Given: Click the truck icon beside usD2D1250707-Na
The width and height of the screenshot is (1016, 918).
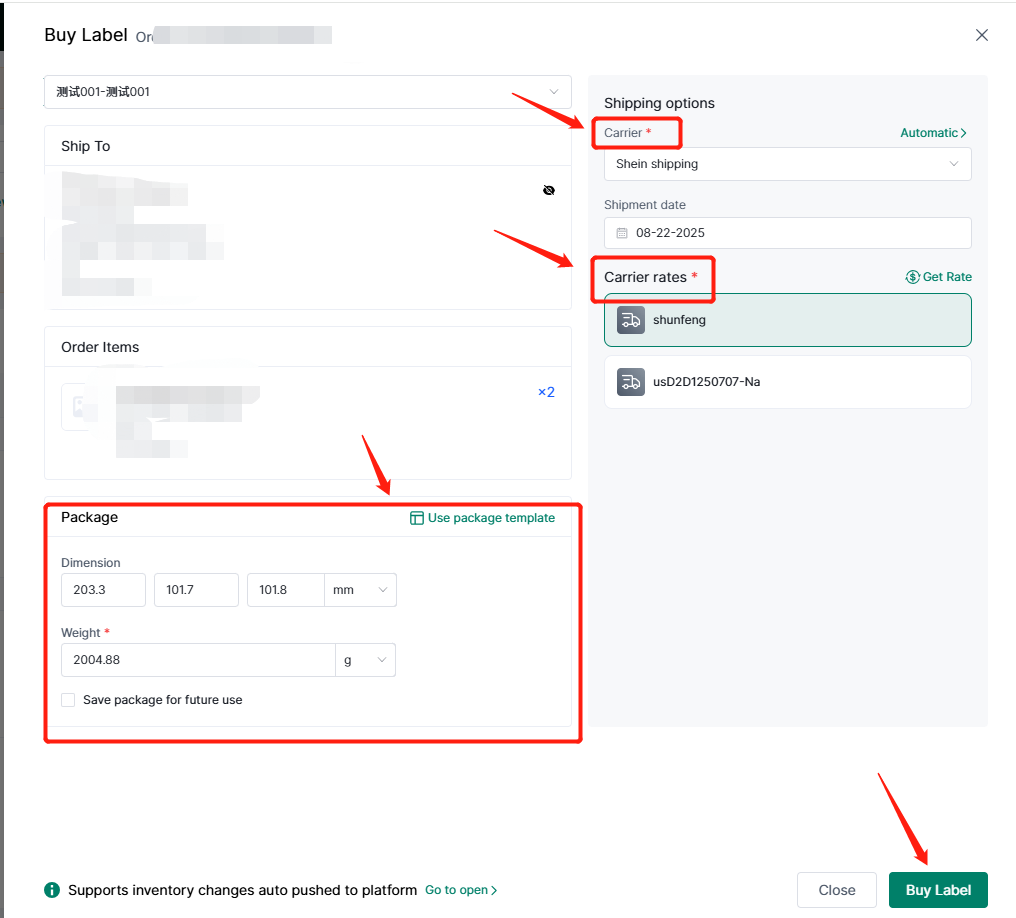Looking at the screenshot, I should point(630,382).
